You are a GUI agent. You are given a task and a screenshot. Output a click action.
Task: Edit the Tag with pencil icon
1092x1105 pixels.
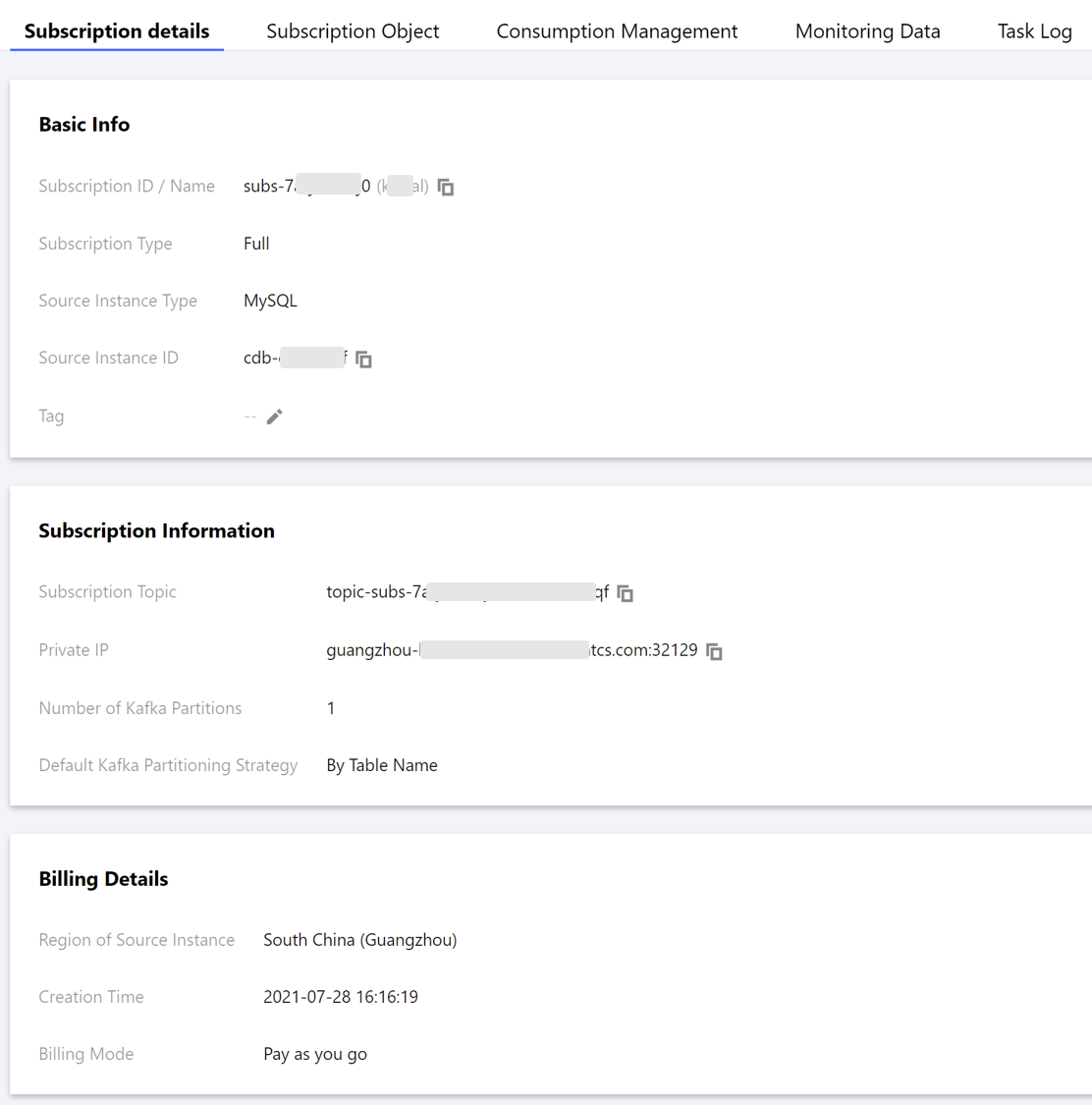pyautogui.click(x=275, y=416)
